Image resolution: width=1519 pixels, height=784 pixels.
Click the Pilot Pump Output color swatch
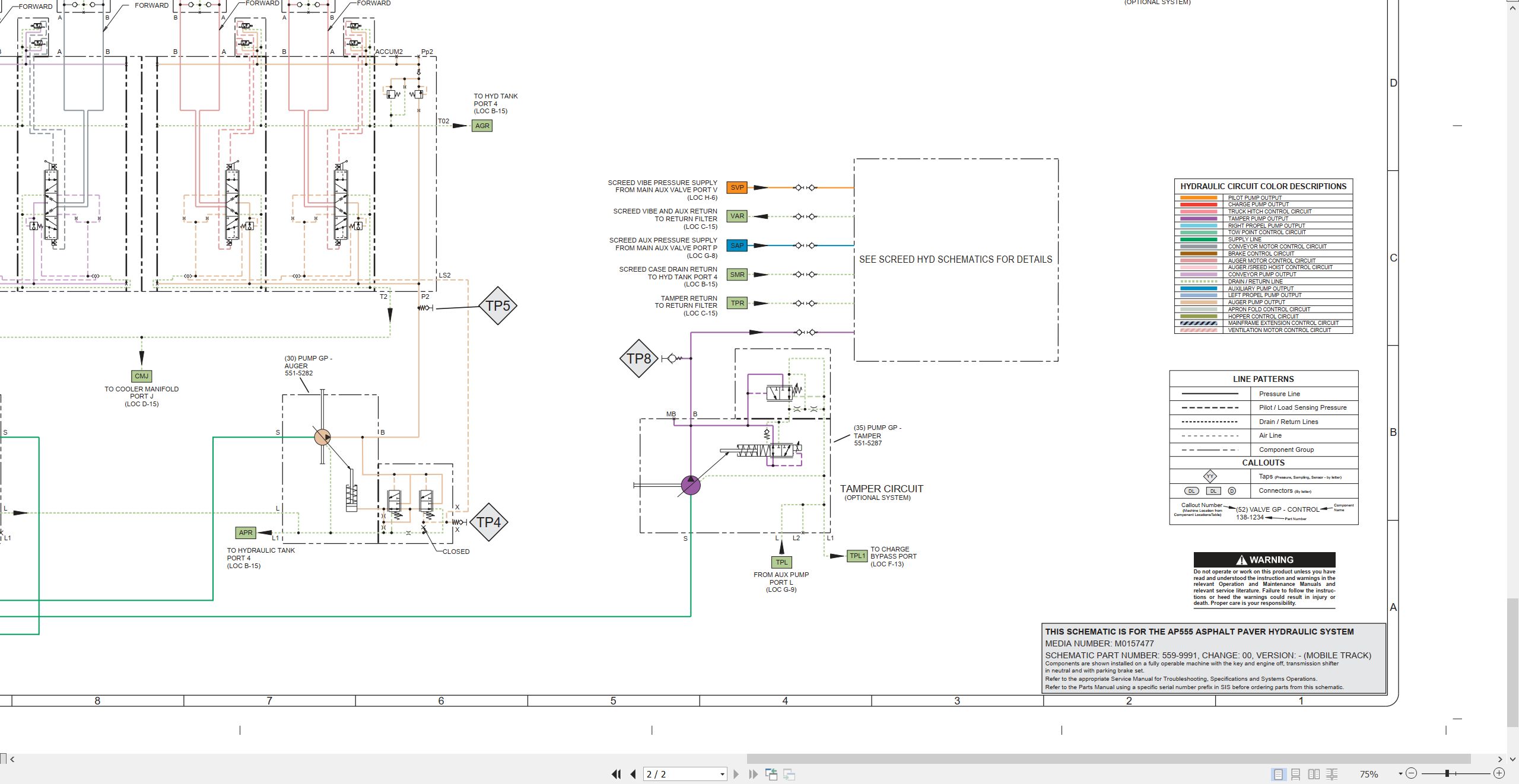click(1199, 197)
